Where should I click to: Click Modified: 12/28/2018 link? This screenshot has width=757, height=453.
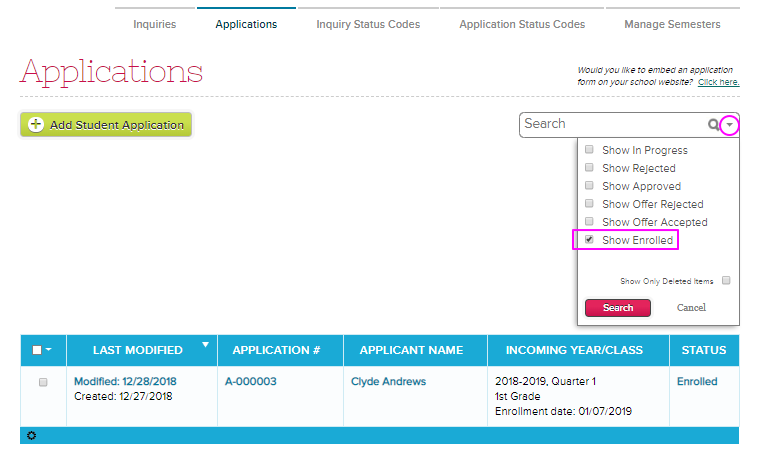[x=126, y=382]
